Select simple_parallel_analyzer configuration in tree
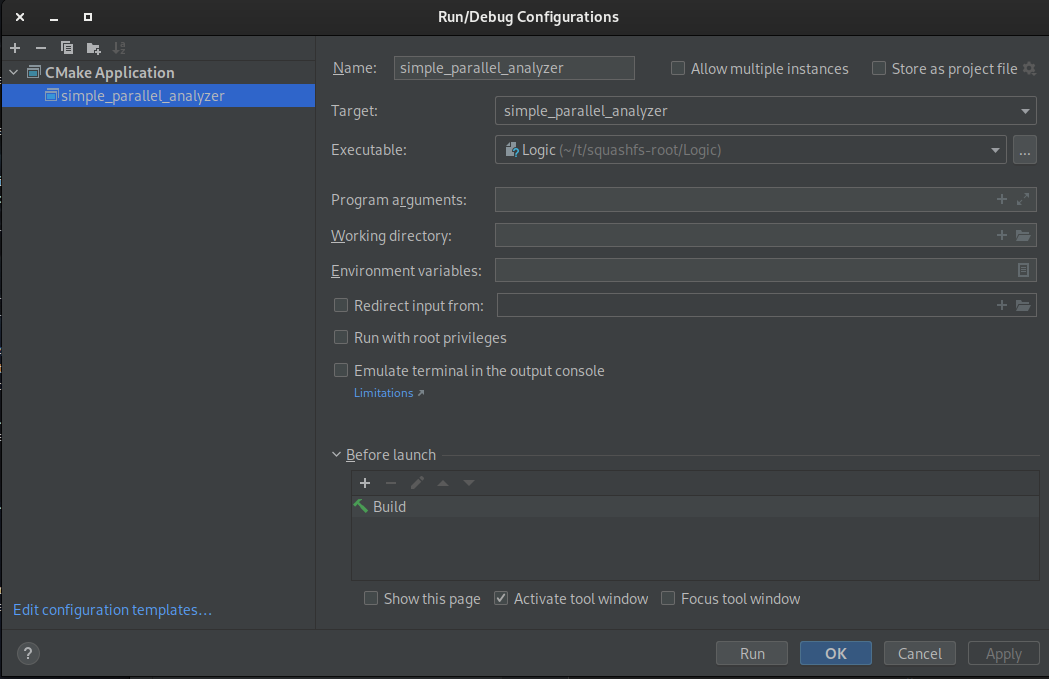The width and height of the screenshot is (1049, 679). click(x=158, y=96)
